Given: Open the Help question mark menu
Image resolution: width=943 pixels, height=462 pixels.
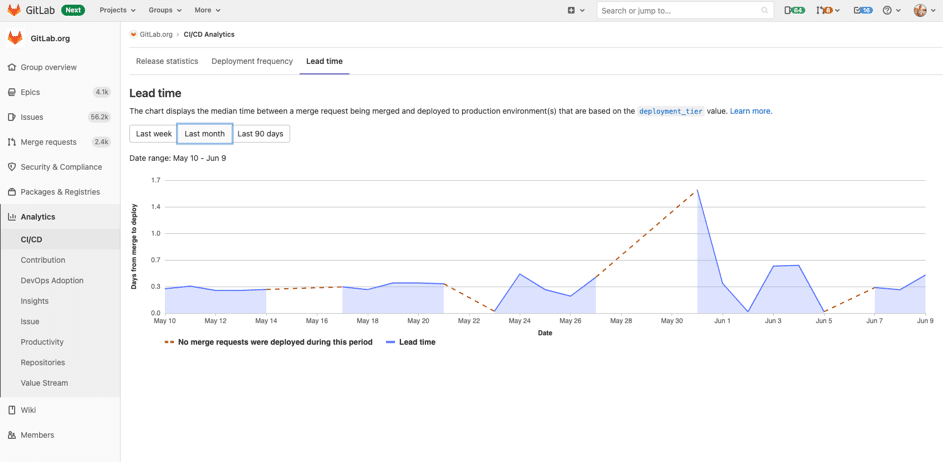Looking at the screenshot, I should coord(891,10).
